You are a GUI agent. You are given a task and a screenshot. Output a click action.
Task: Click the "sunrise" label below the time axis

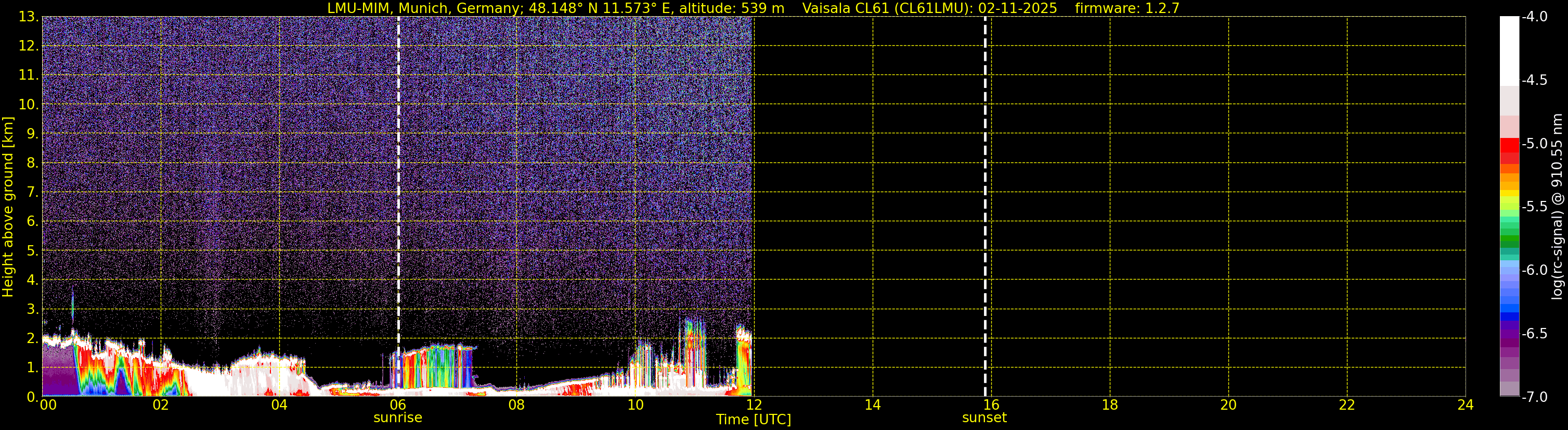(x=397, y=418)
